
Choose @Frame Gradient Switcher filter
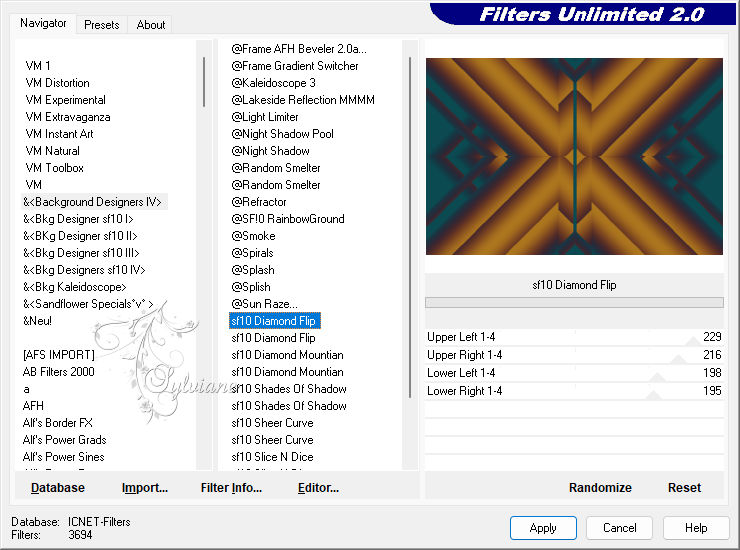point(295,66)
